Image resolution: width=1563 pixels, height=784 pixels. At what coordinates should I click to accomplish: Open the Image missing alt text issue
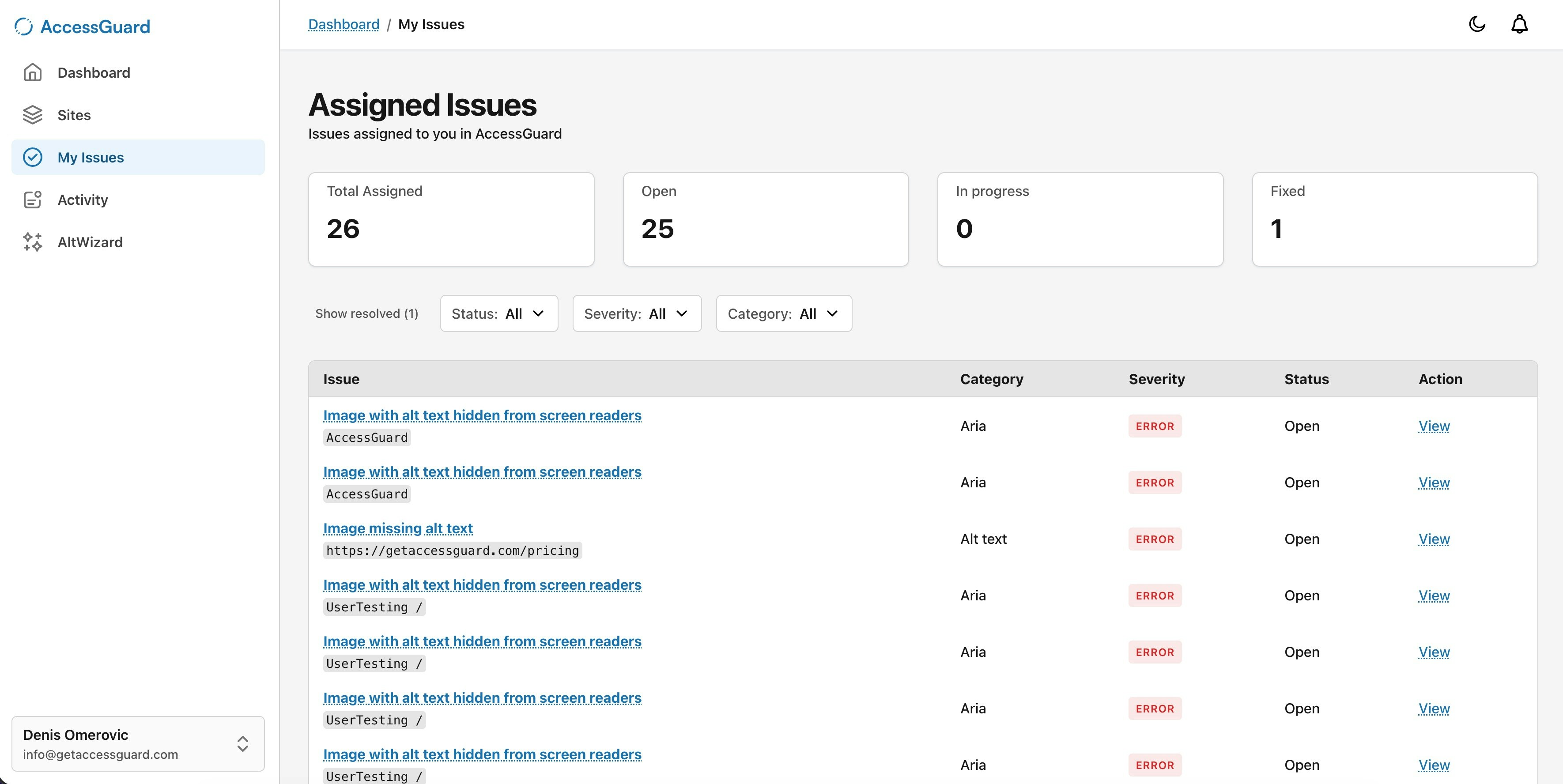coord(397,528)
